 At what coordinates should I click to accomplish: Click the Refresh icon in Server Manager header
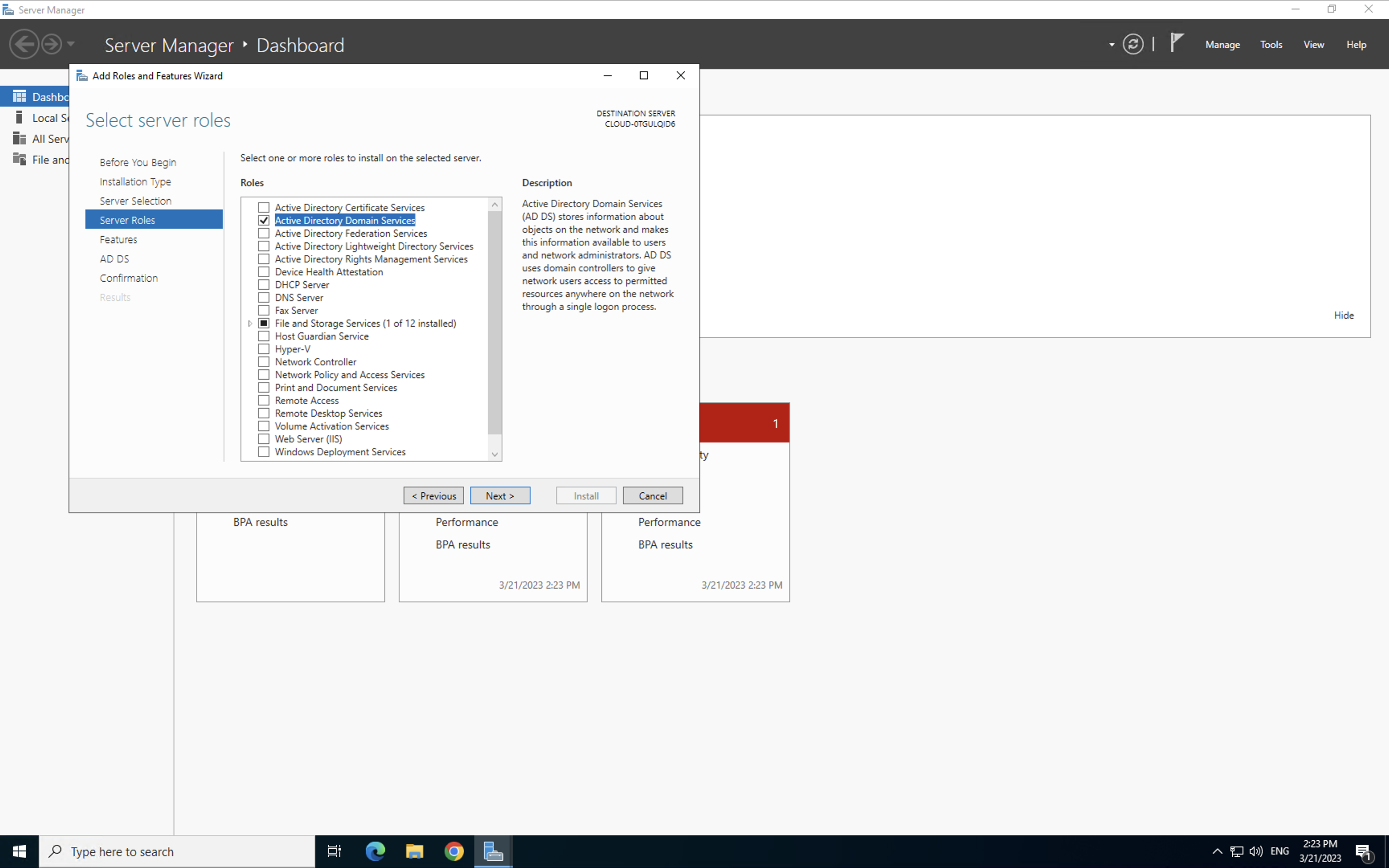coord(1133,44)
